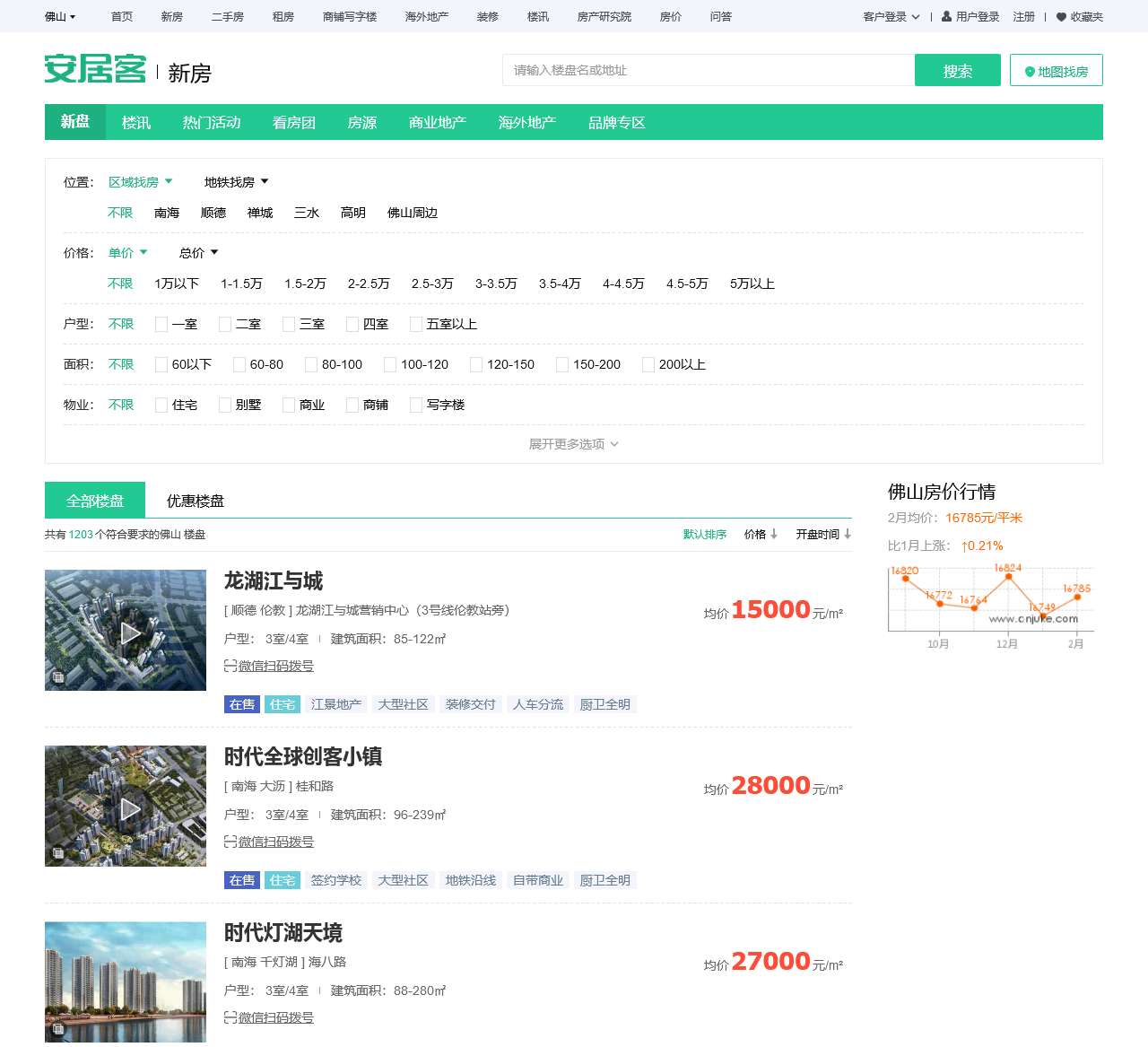Image resolution: width=1148 pixels, height=1047 pixels.
Task: Click the Anjuke logo
Action: [x=95, y=69]
